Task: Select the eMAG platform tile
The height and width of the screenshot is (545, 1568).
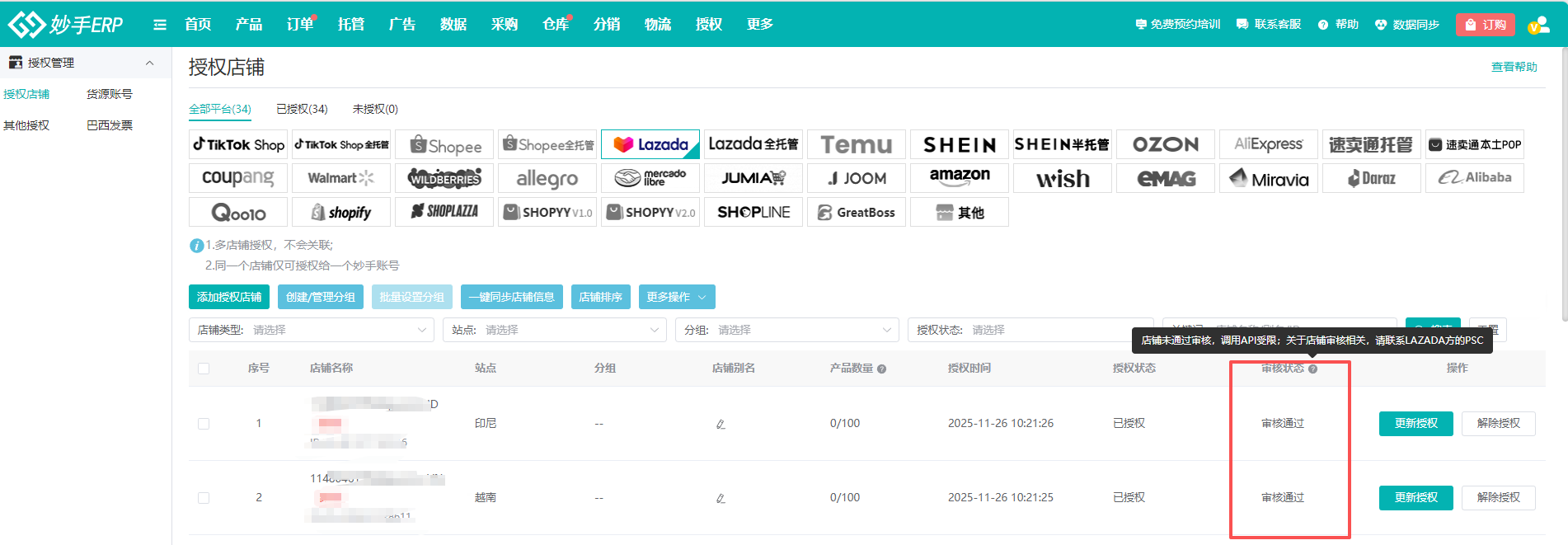Action: point(1166,178)
